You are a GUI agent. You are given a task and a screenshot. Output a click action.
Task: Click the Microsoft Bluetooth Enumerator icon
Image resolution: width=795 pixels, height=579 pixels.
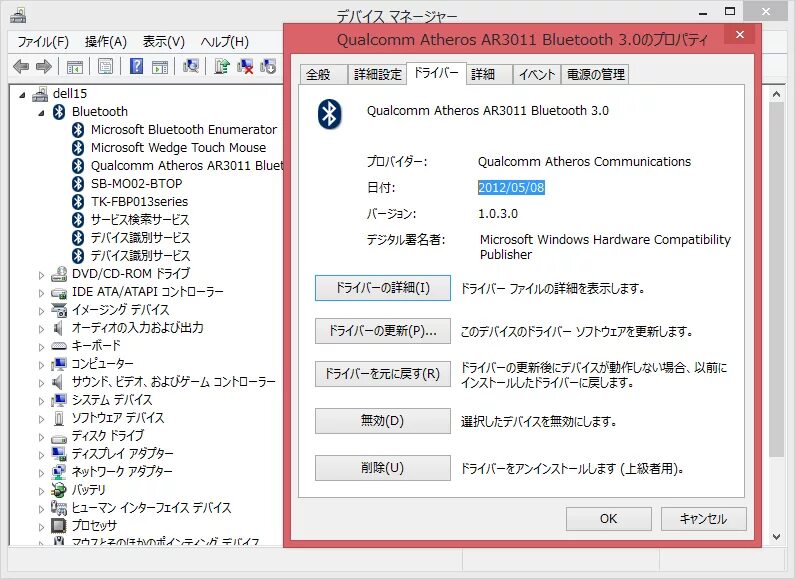click(x=78, y=130)
